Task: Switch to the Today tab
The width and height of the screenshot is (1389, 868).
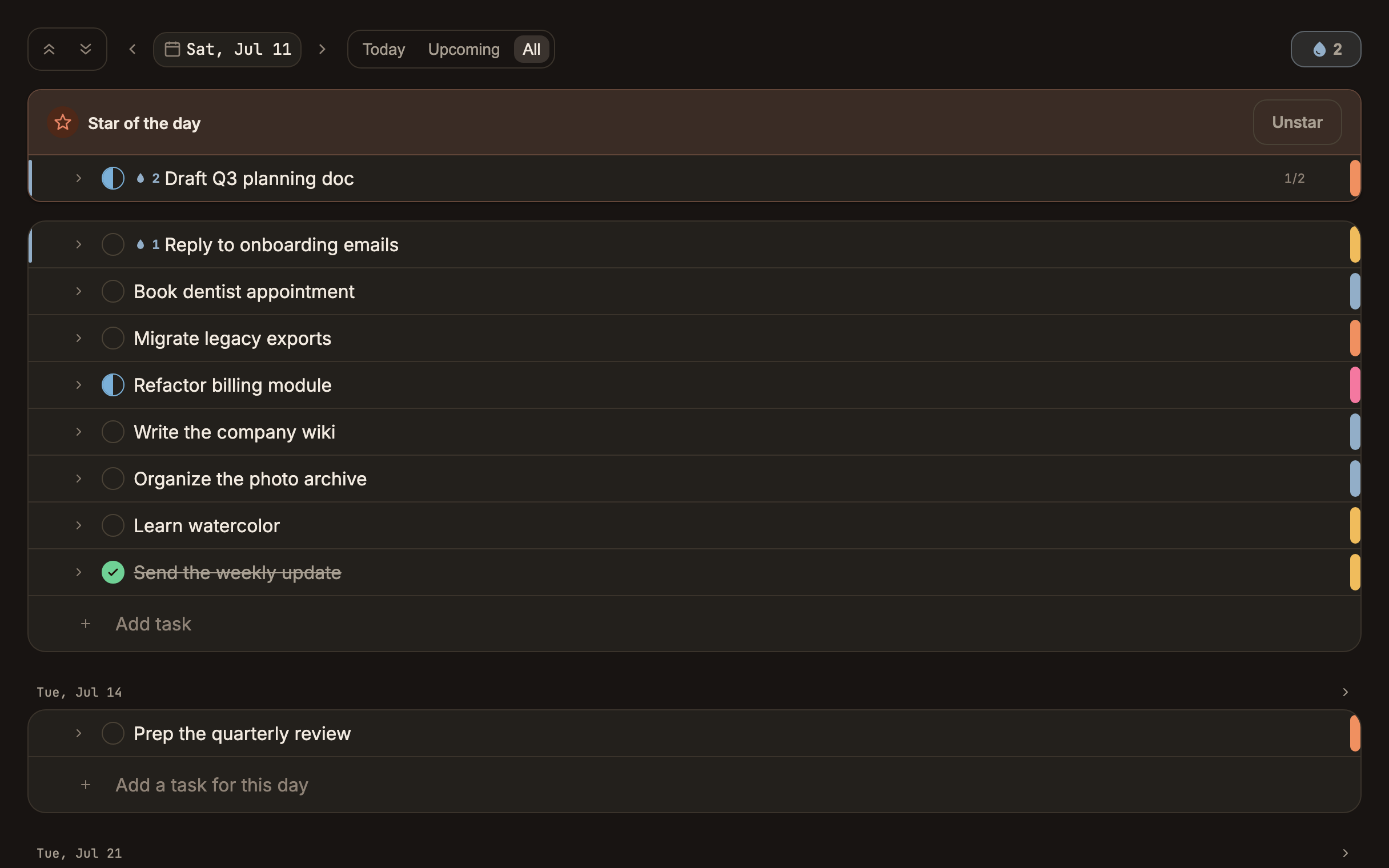Action: [x=383, y=49]
